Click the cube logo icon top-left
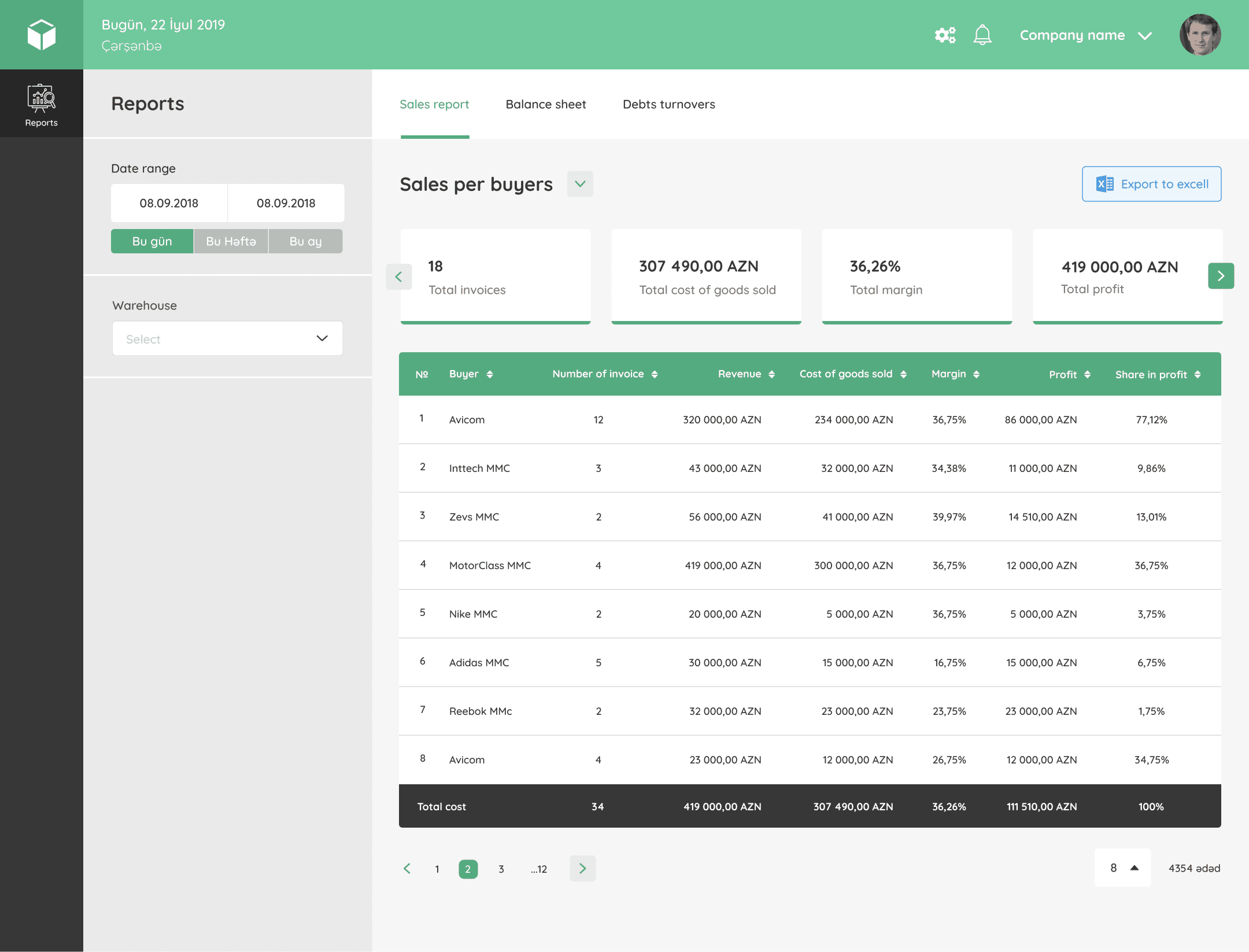1249x952 pixels. click(x=41, y=34)
